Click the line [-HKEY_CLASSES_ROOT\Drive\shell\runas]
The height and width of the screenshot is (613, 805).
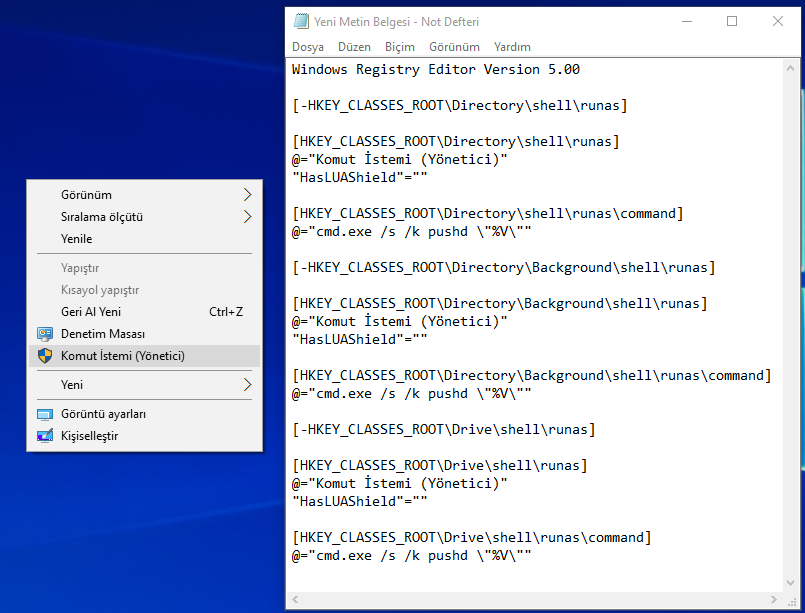pyautogui.click(x=444, y=429)
